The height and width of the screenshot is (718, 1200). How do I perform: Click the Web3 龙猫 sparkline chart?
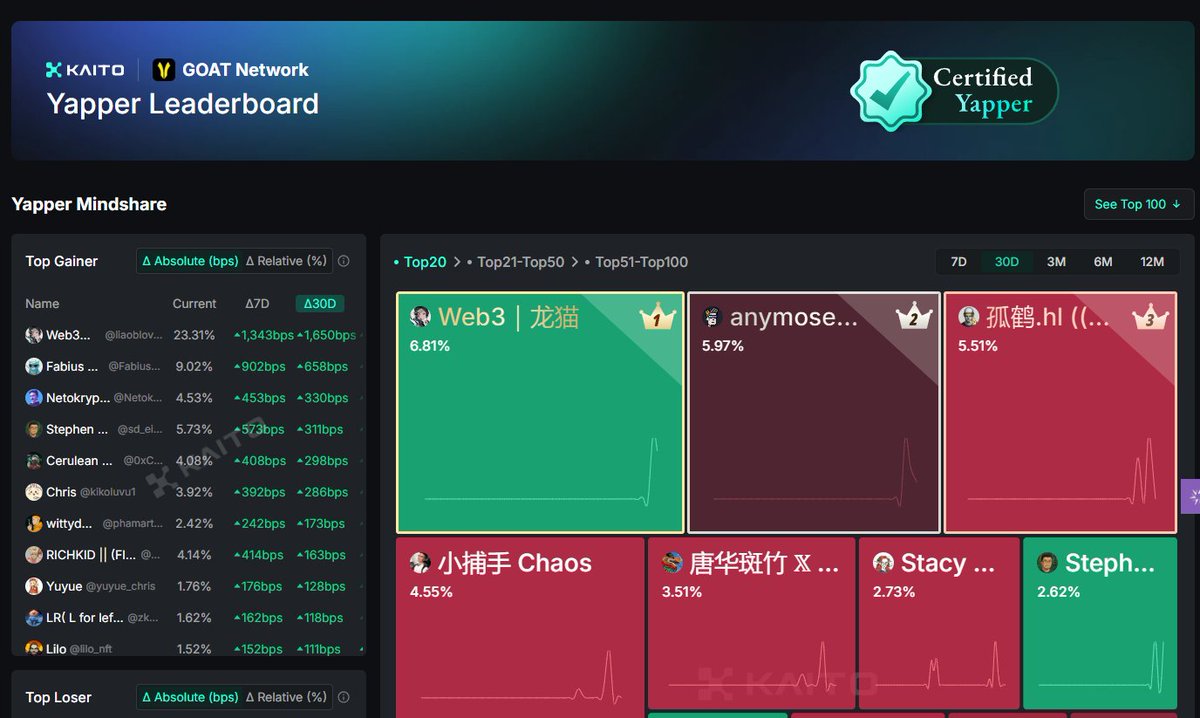point(541,472)
